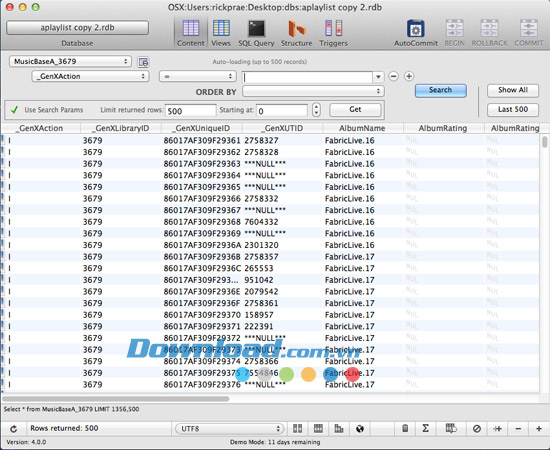The image size is (550, 450).
Task: Open the equals operator dropdown
Action: click(197, 76)
